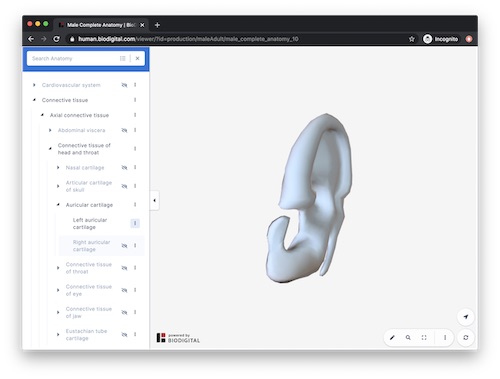Collapse Connective tissue of head and throat
The image size is (500, 379).
pyautogui.click(x=50, y=149)
